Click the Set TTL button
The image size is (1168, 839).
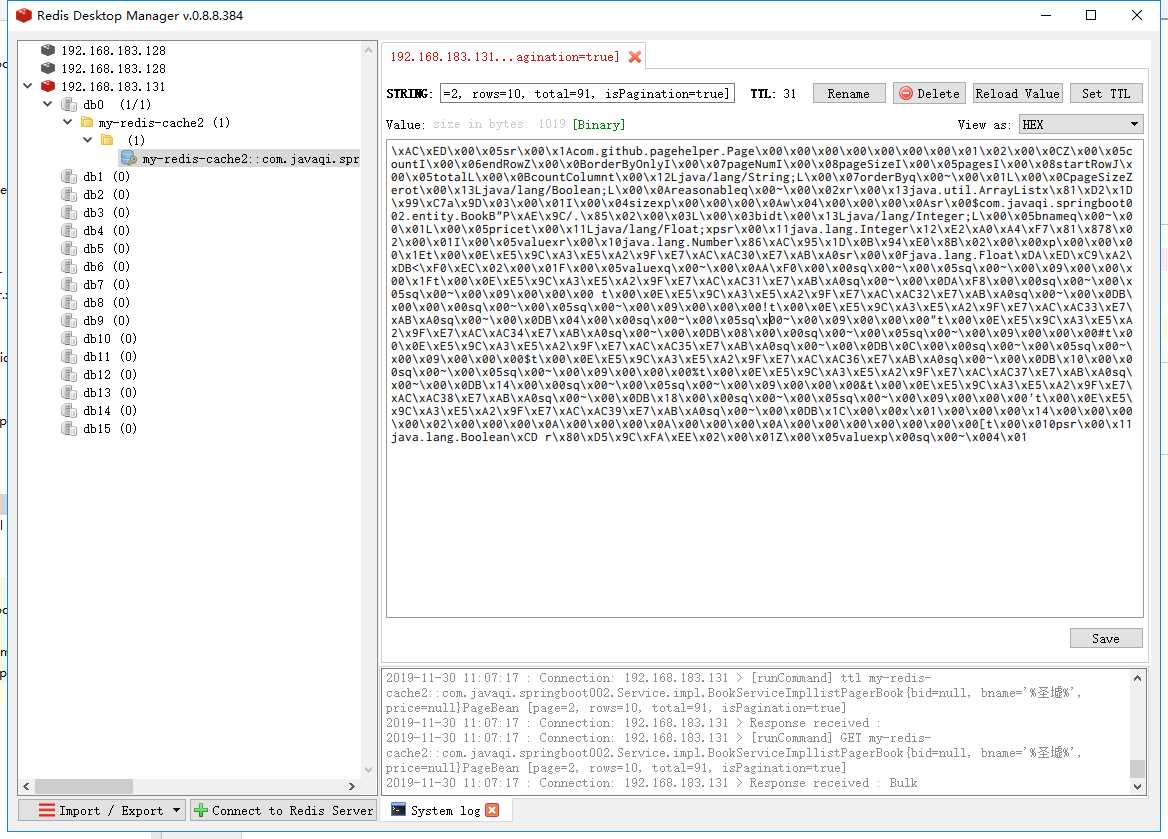click(1106, 93)
